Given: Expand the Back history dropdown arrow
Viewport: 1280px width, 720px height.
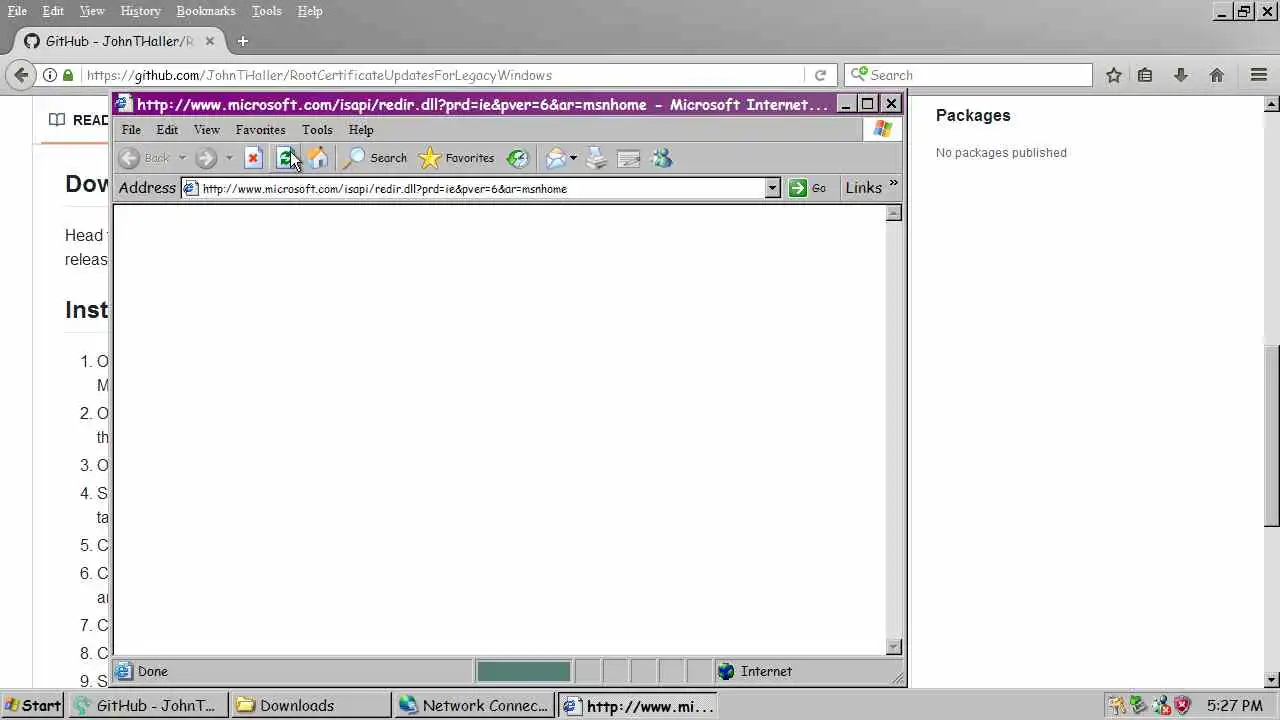Looking at the screenshot, I should (x=182, y=158).
